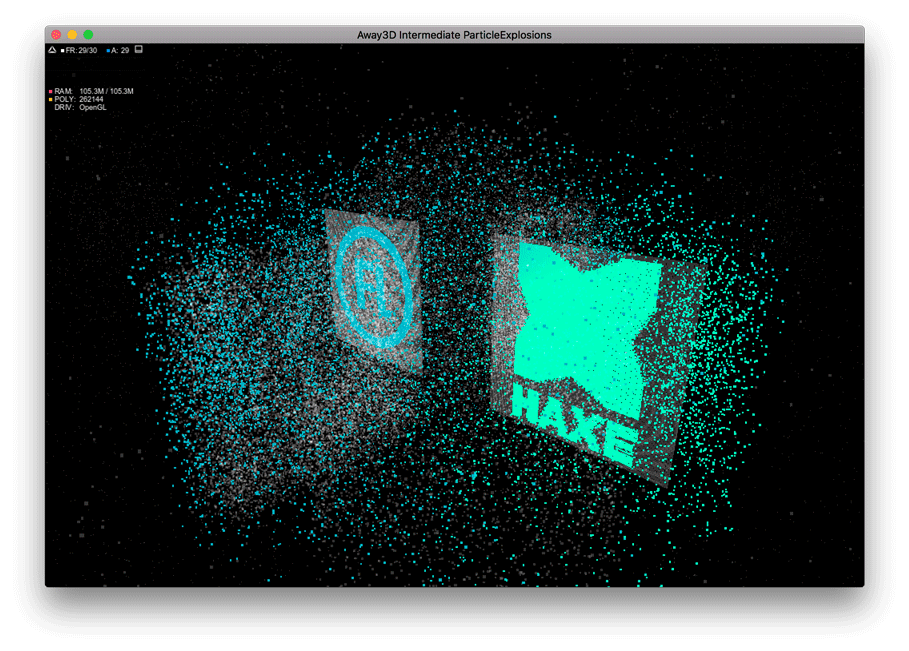Click the 'POLY: 262144' line
The image size is (909, 651).
pos(79,100)
